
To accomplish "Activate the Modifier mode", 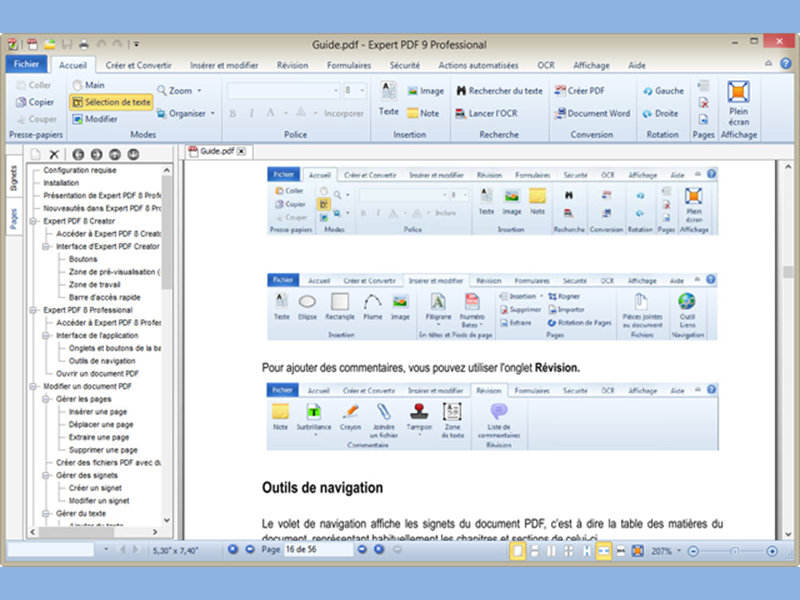I will (95, 119).
